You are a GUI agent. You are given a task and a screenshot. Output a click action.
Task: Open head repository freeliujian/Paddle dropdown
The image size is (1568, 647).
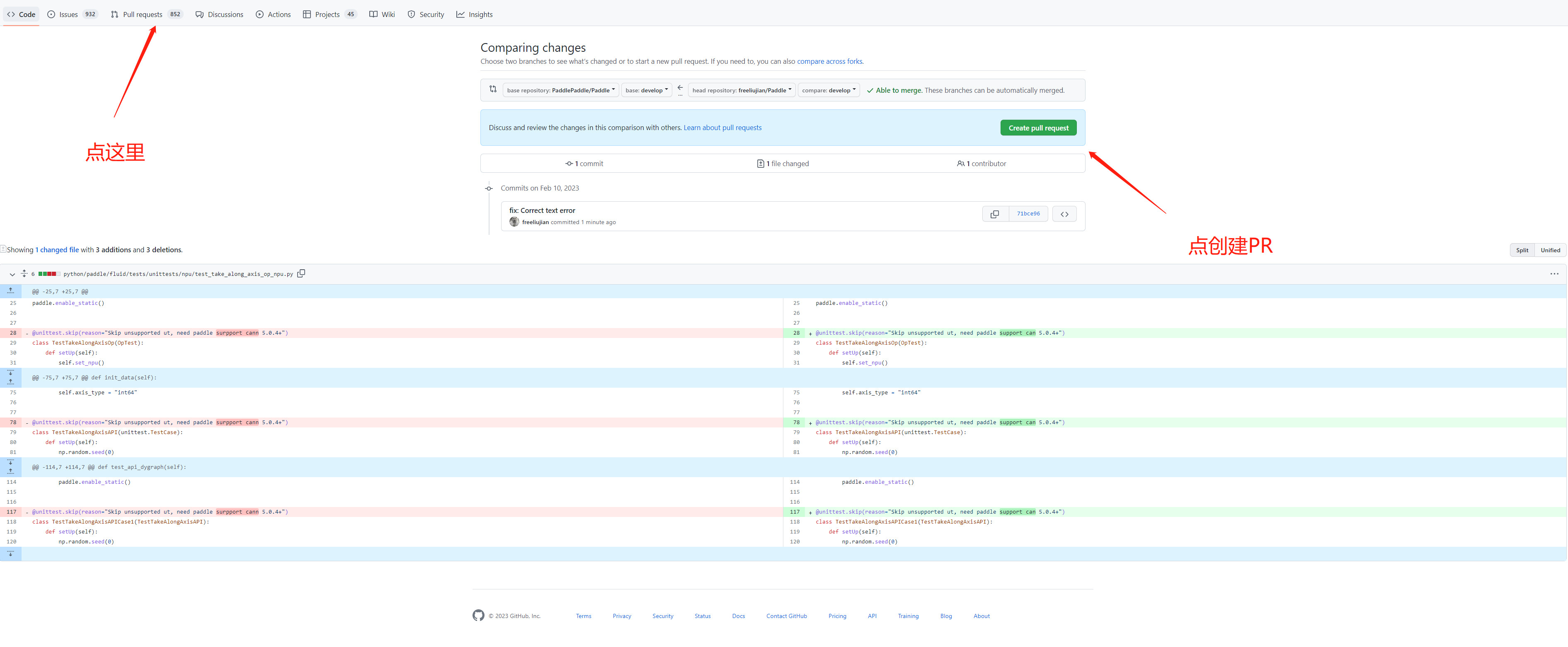742,90
